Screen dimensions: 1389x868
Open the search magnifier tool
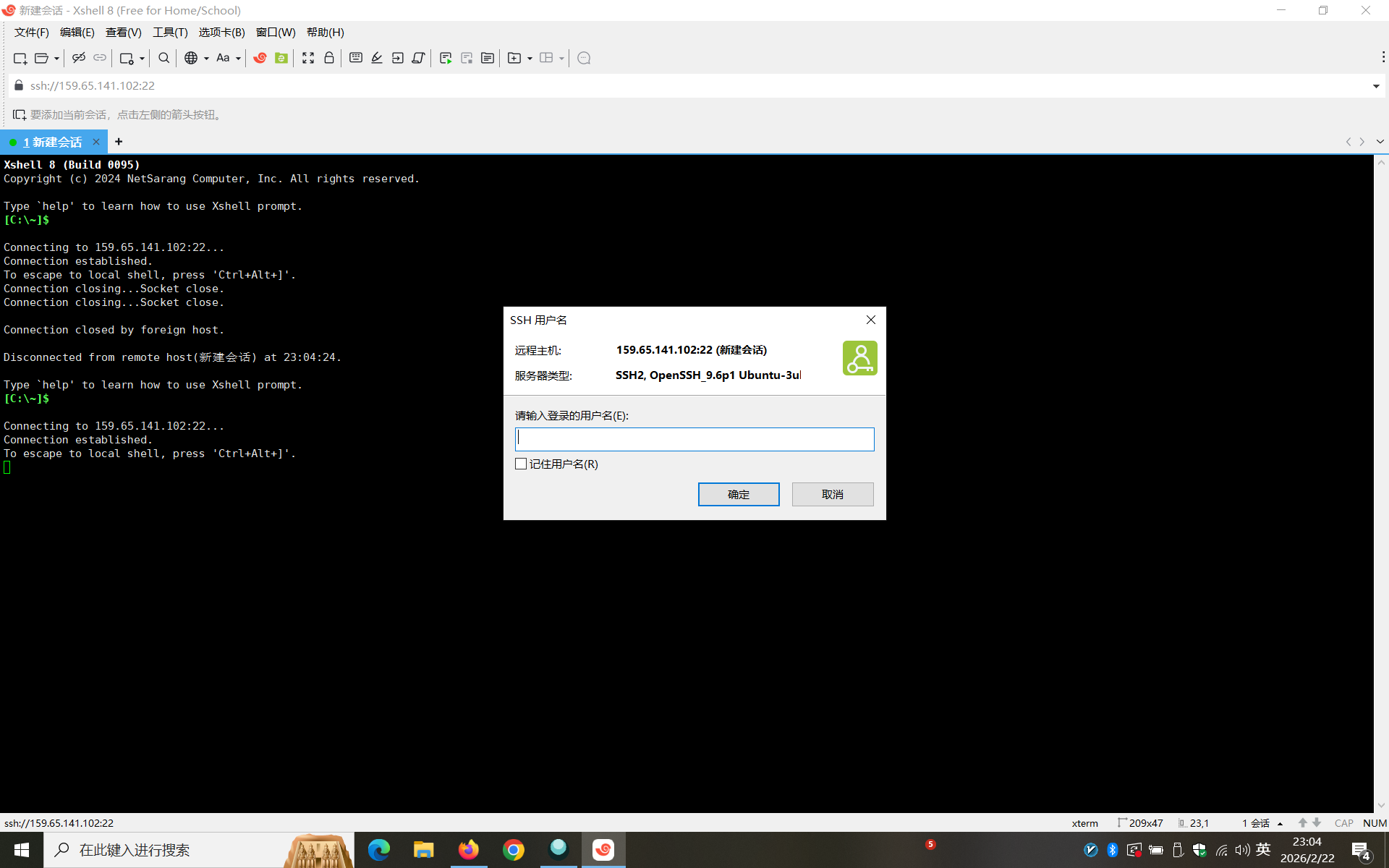pyautogui.click(x=163, y=58)
